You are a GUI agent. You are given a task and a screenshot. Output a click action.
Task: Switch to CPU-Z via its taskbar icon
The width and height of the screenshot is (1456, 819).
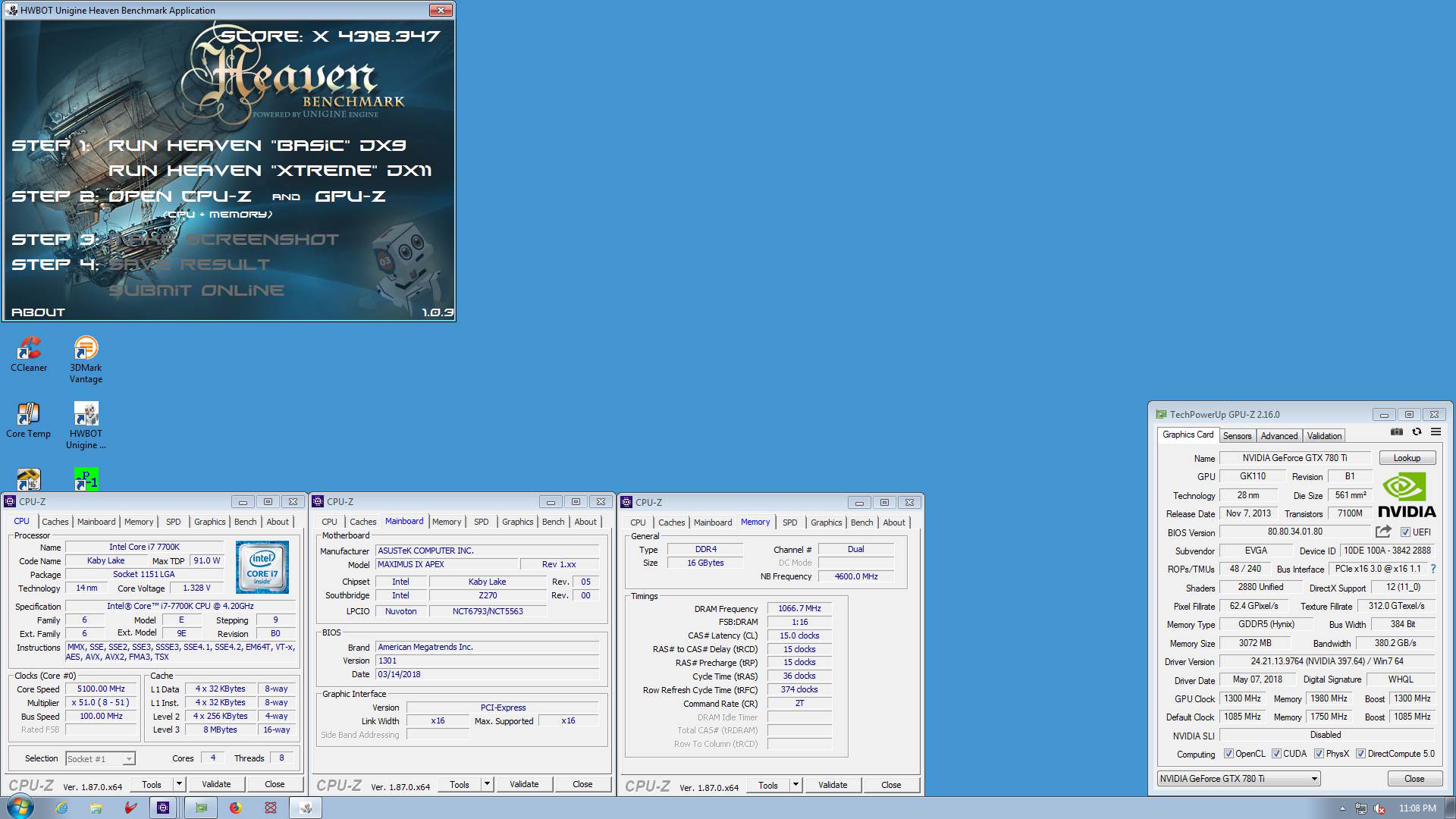coord(163,808)
